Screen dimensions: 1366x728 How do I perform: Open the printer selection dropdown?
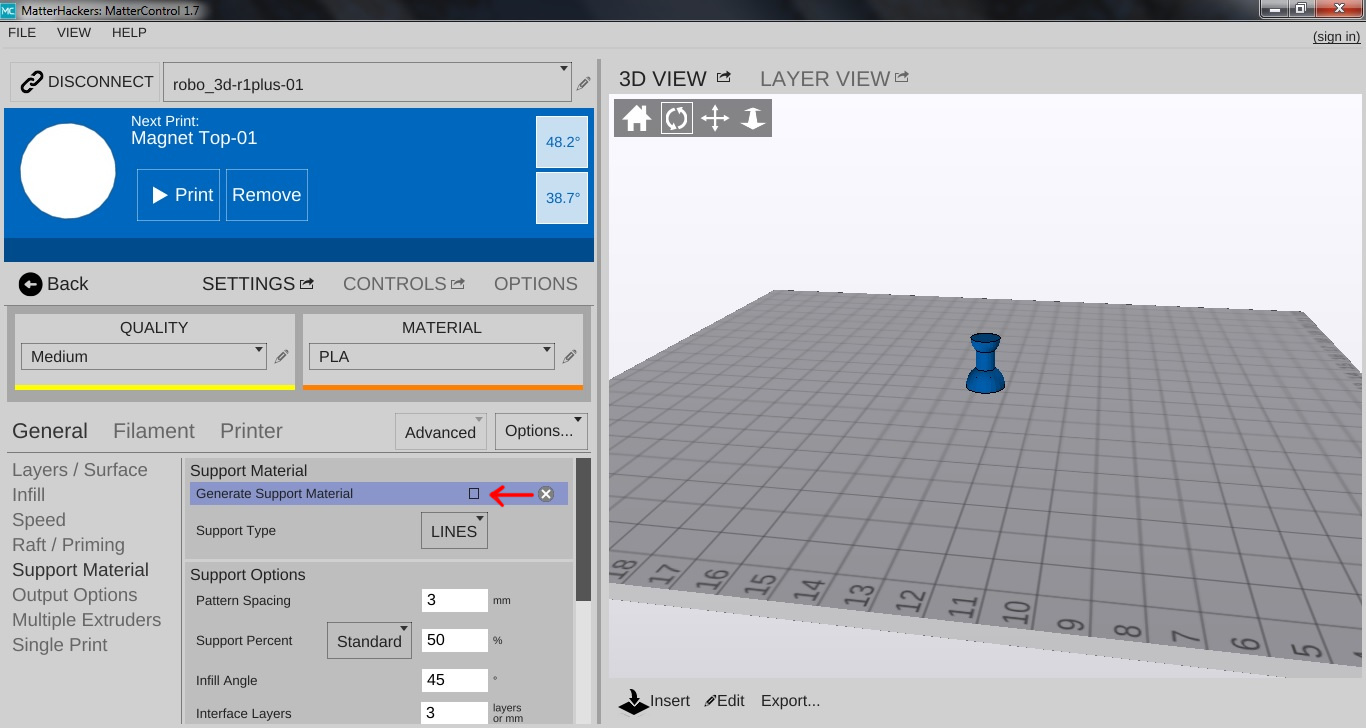pos(367,82)
